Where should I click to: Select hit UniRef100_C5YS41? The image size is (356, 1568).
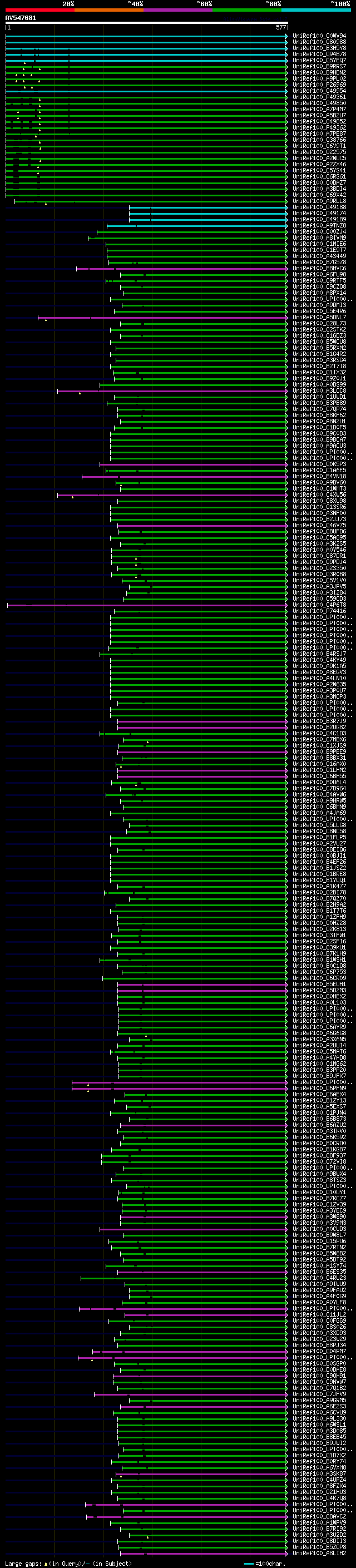click(x=319, y=170)
